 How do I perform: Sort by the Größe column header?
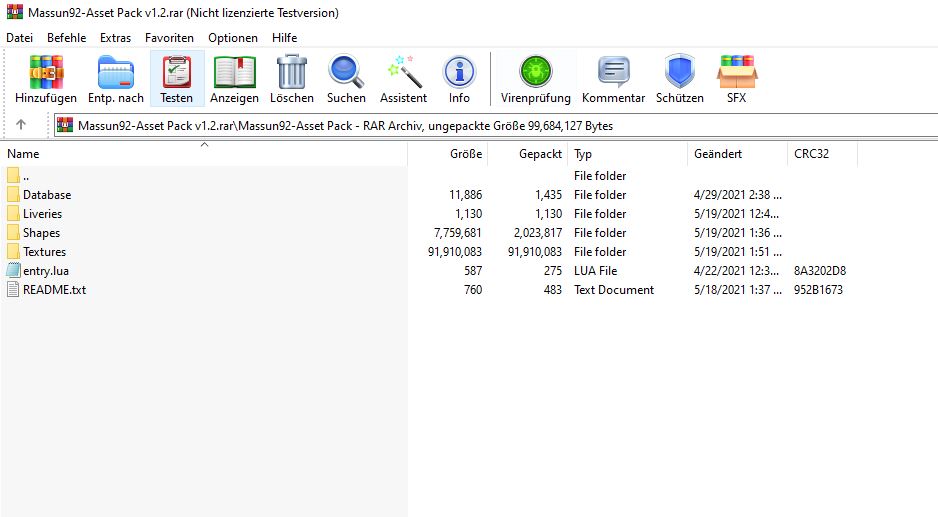(x=448, y=154)
